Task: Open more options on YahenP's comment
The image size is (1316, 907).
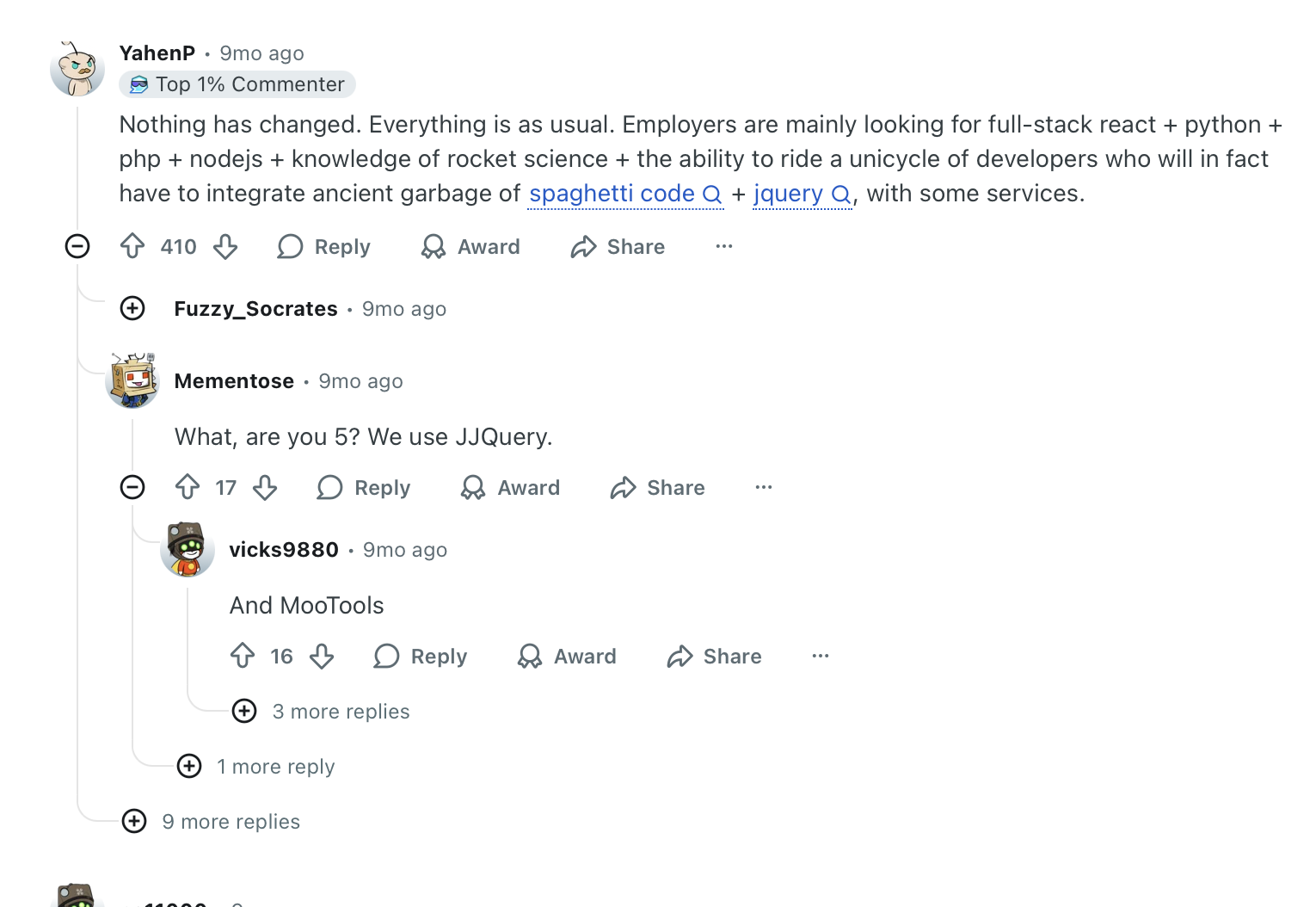Action: [x=724, y=247]
